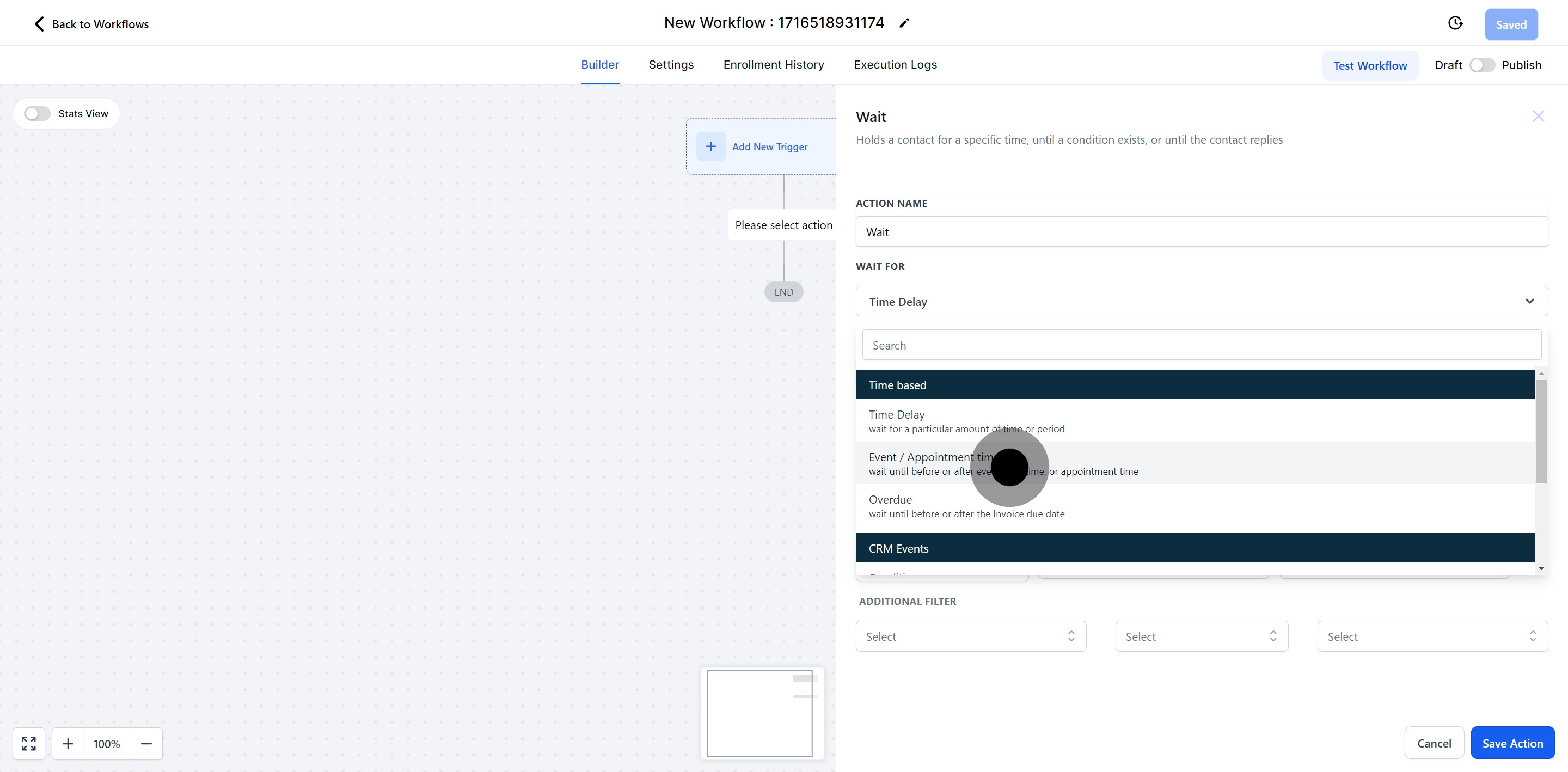
Task: Open the version history clock icon
Action: (x=1455, y=23)
